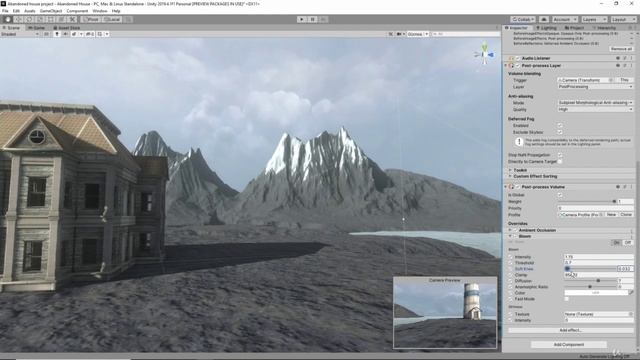Open the Anti-aliasing Mode dropdown
Image resolution: width=640 pixels, height=360 pixels.
[x=595, y=103]
